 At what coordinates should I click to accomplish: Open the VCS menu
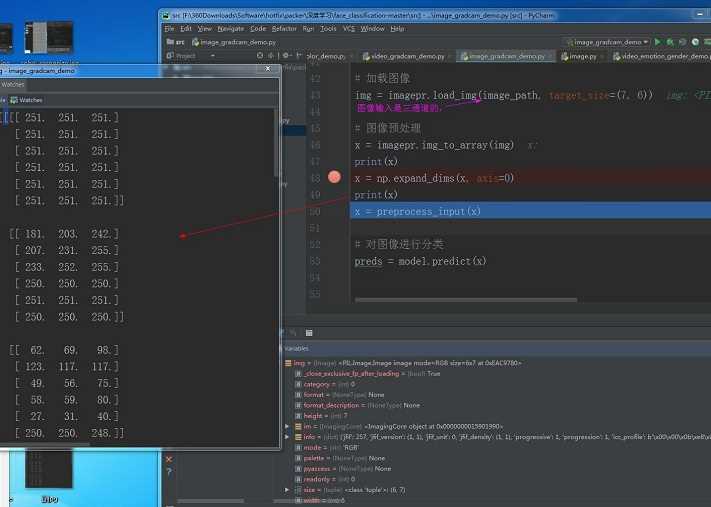tap(348, 29)
